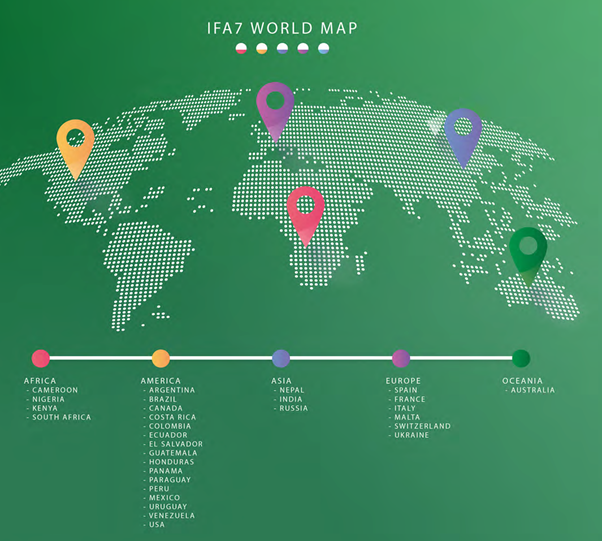Viewport: 602px width, 541px height.
Task: Click PARAGUAY in the America list
Action: (170, 480)
